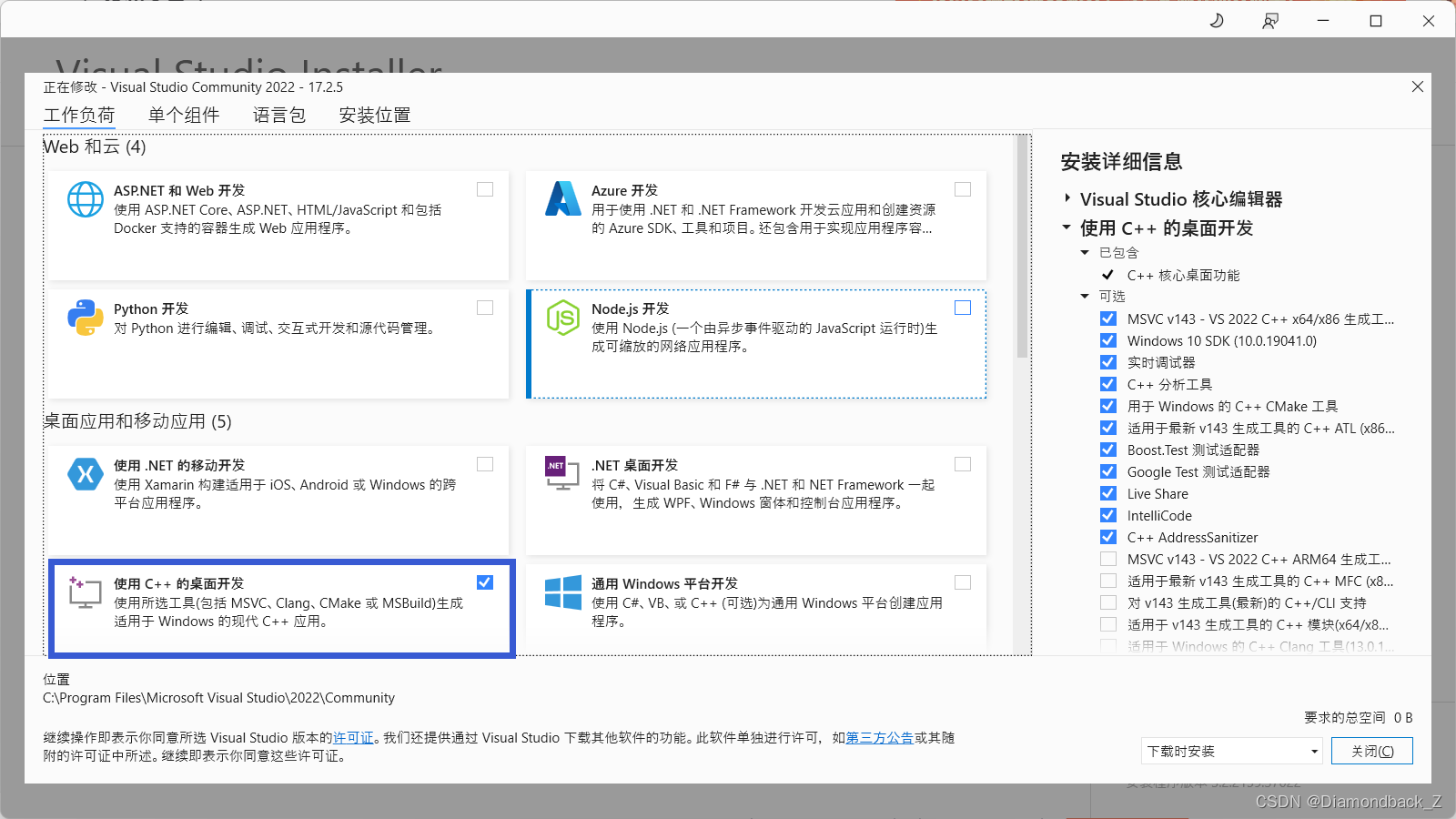Viewport: 1456px width, 819px height.
Task: Click the Azure development logo icon
Action: click(563, 199)
